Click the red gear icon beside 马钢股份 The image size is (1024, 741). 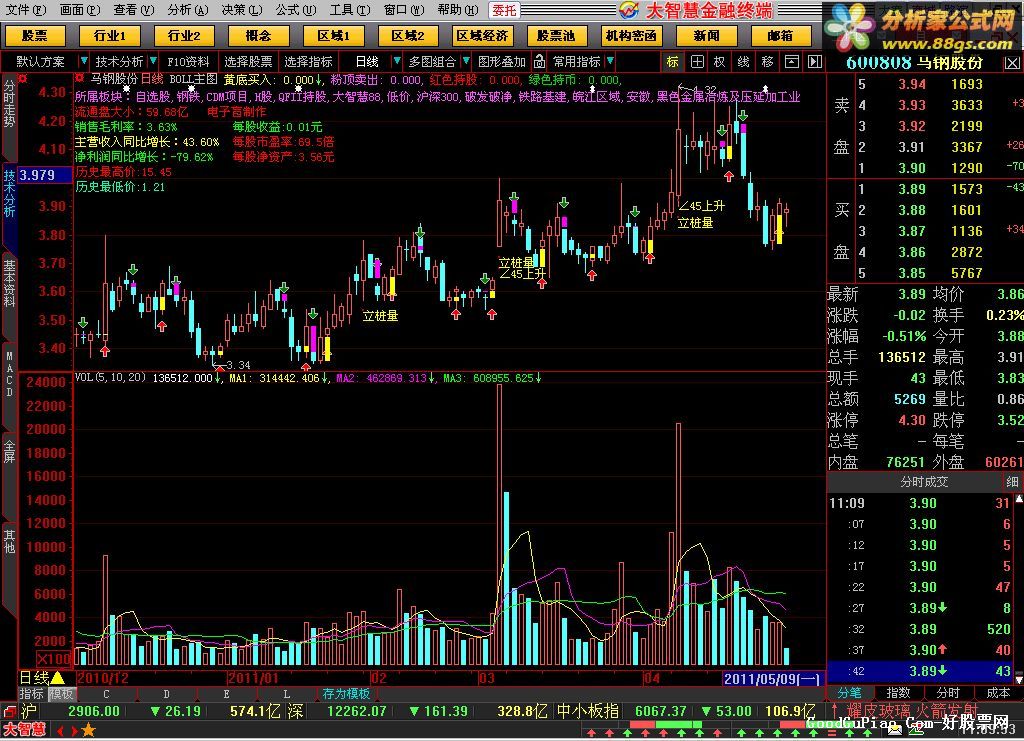pyautogui.click(x=80, y=78)
